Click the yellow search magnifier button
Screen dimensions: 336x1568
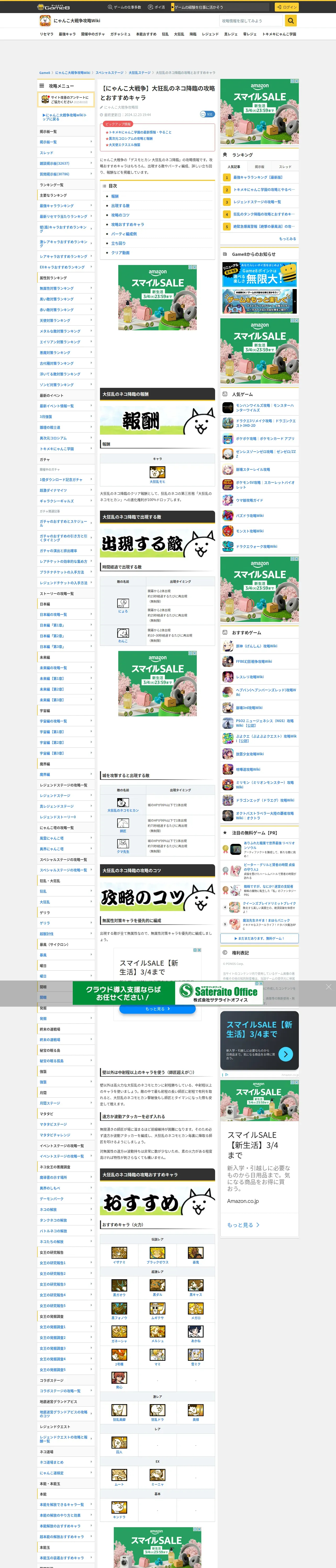[292, 21]
